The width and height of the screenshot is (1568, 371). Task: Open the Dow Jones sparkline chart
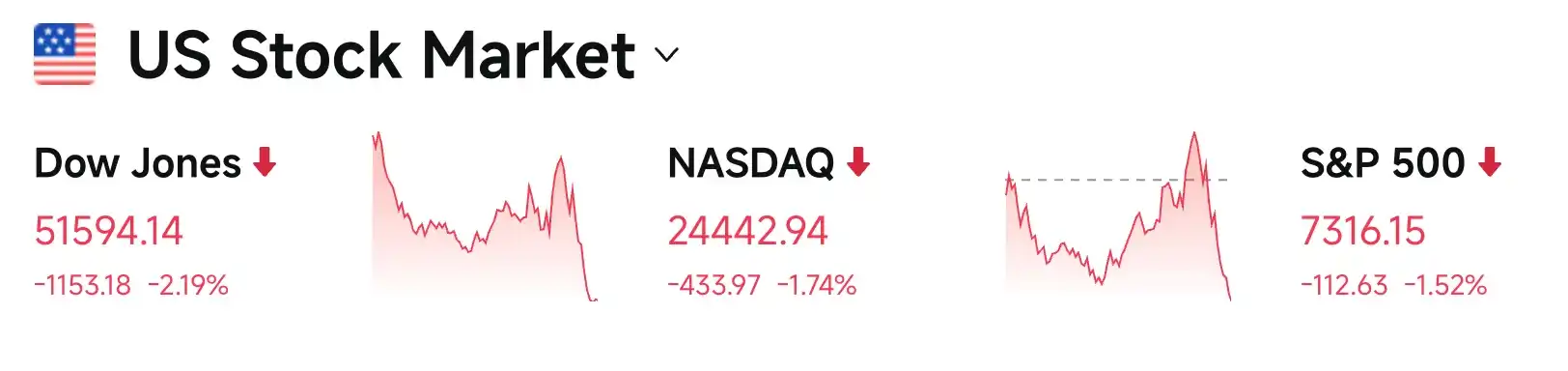485,216
